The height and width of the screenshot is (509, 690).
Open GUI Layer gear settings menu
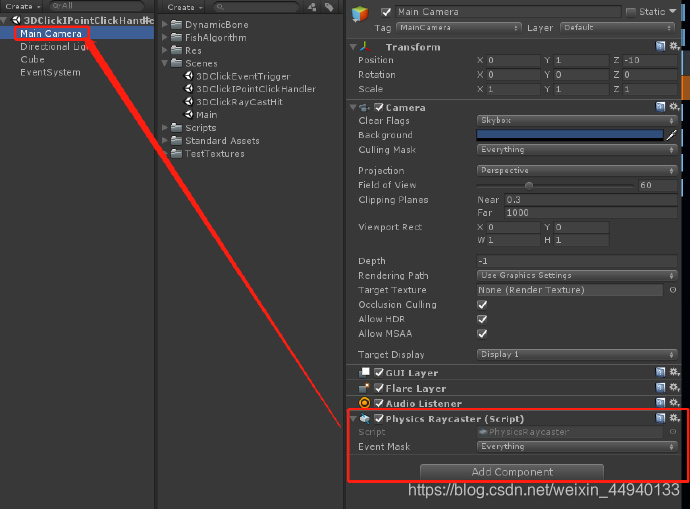tap(674, 372)
